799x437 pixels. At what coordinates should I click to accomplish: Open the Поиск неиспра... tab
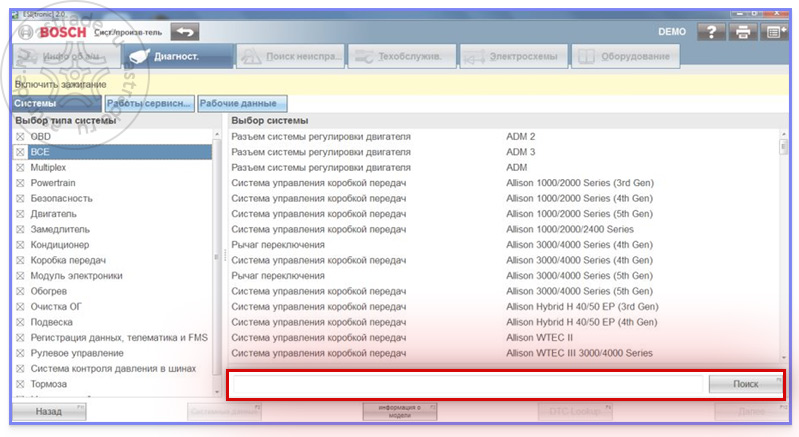[290, 57]
